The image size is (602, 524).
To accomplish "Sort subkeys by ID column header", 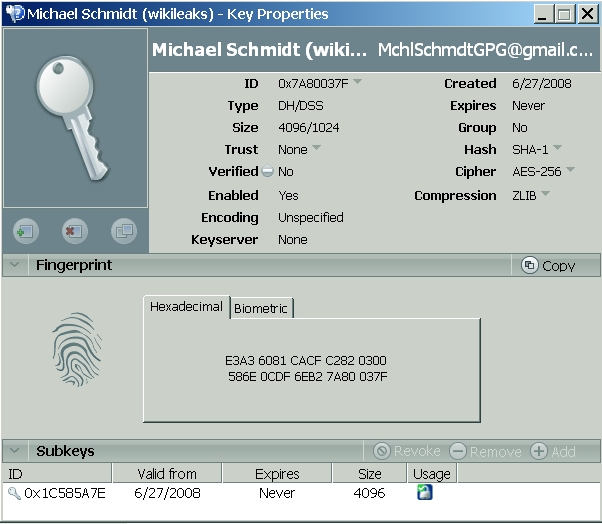I will click(x=57, y=473).
